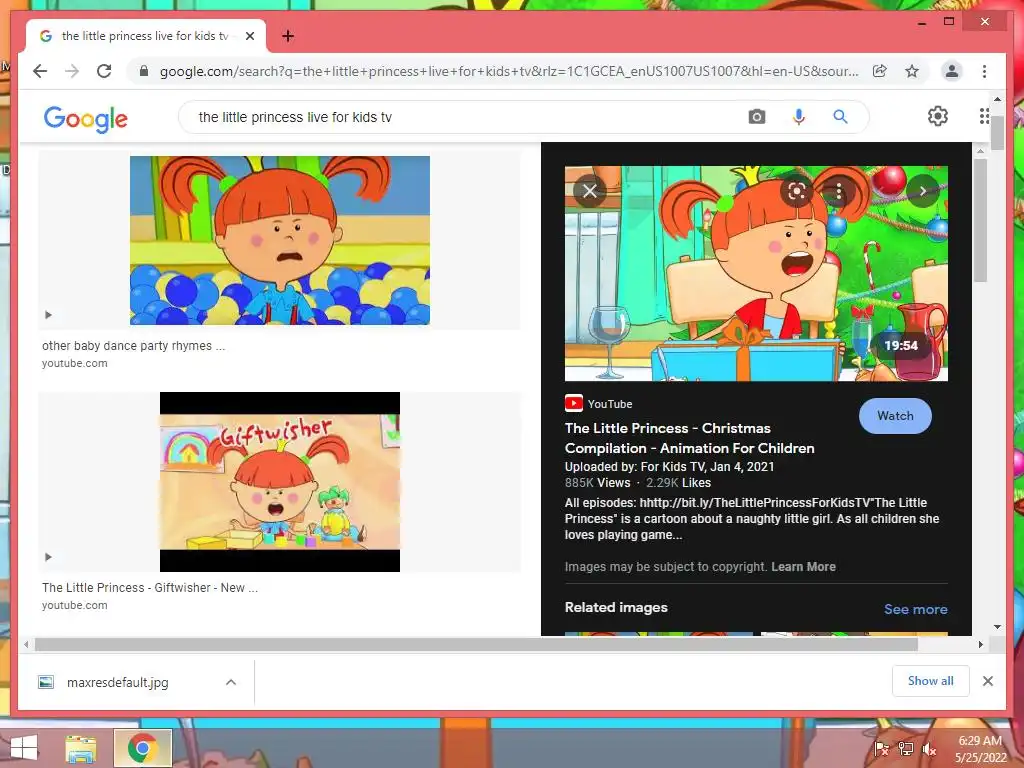
Task: Share this page from the address bar
Action: click(x=880, y=71)
